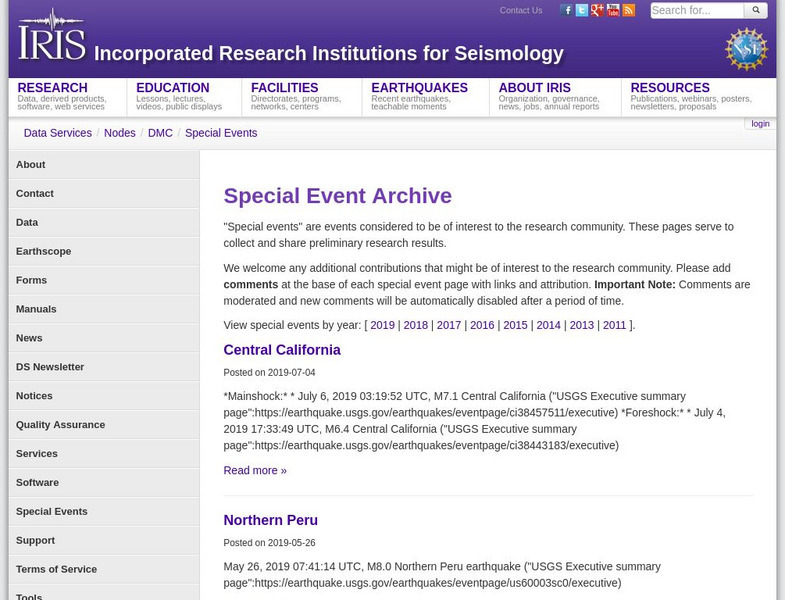View special events for 2019
The height and width of the screenshot is (600, 785).
click(382, 325)
